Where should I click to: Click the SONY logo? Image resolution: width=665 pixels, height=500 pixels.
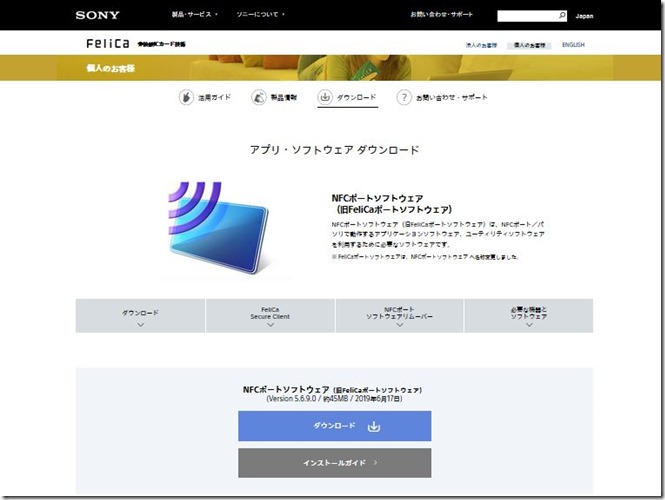98,15
